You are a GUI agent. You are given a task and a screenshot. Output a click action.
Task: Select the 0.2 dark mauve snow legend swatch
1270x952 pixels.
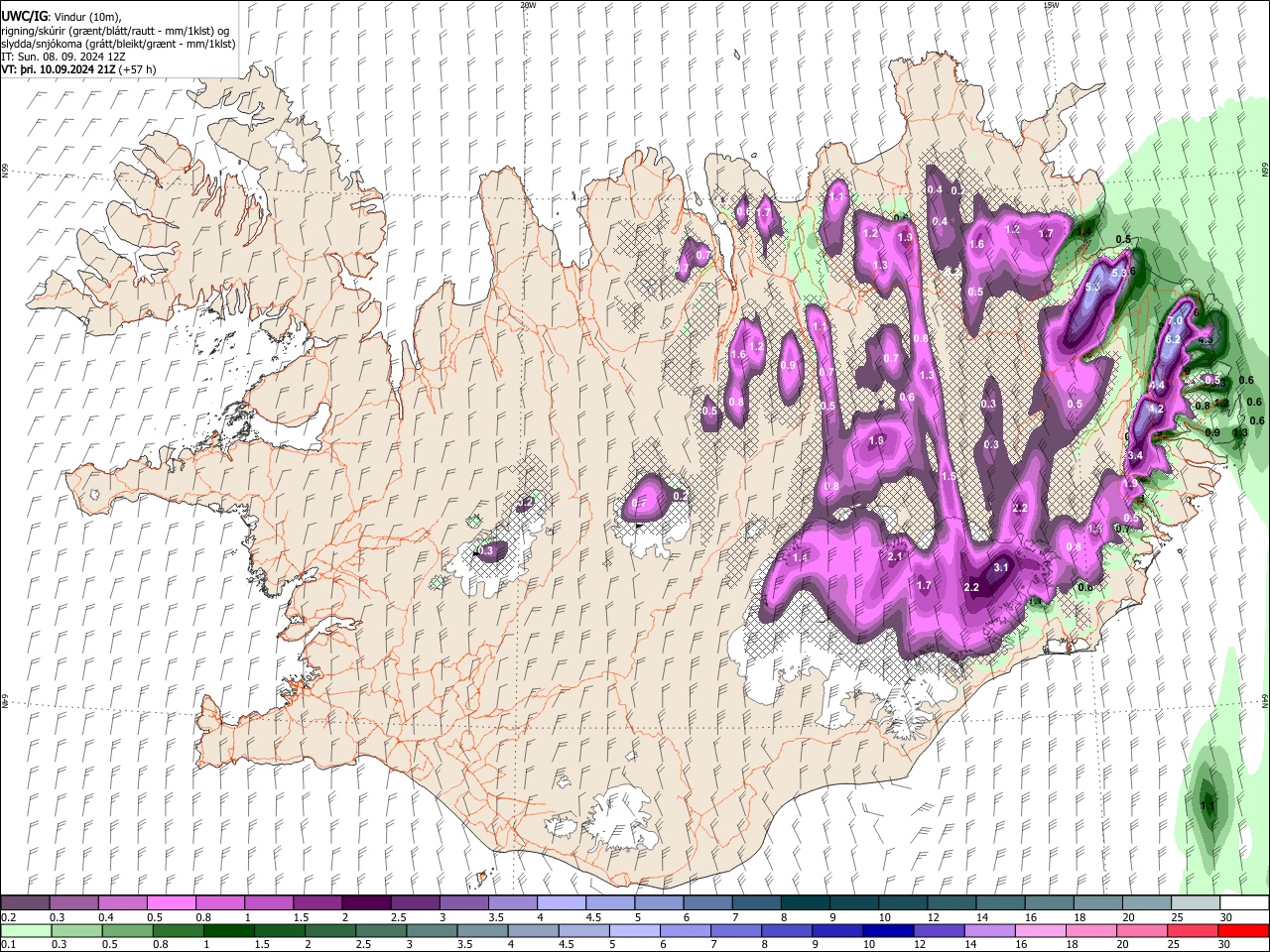pos(25,903)
